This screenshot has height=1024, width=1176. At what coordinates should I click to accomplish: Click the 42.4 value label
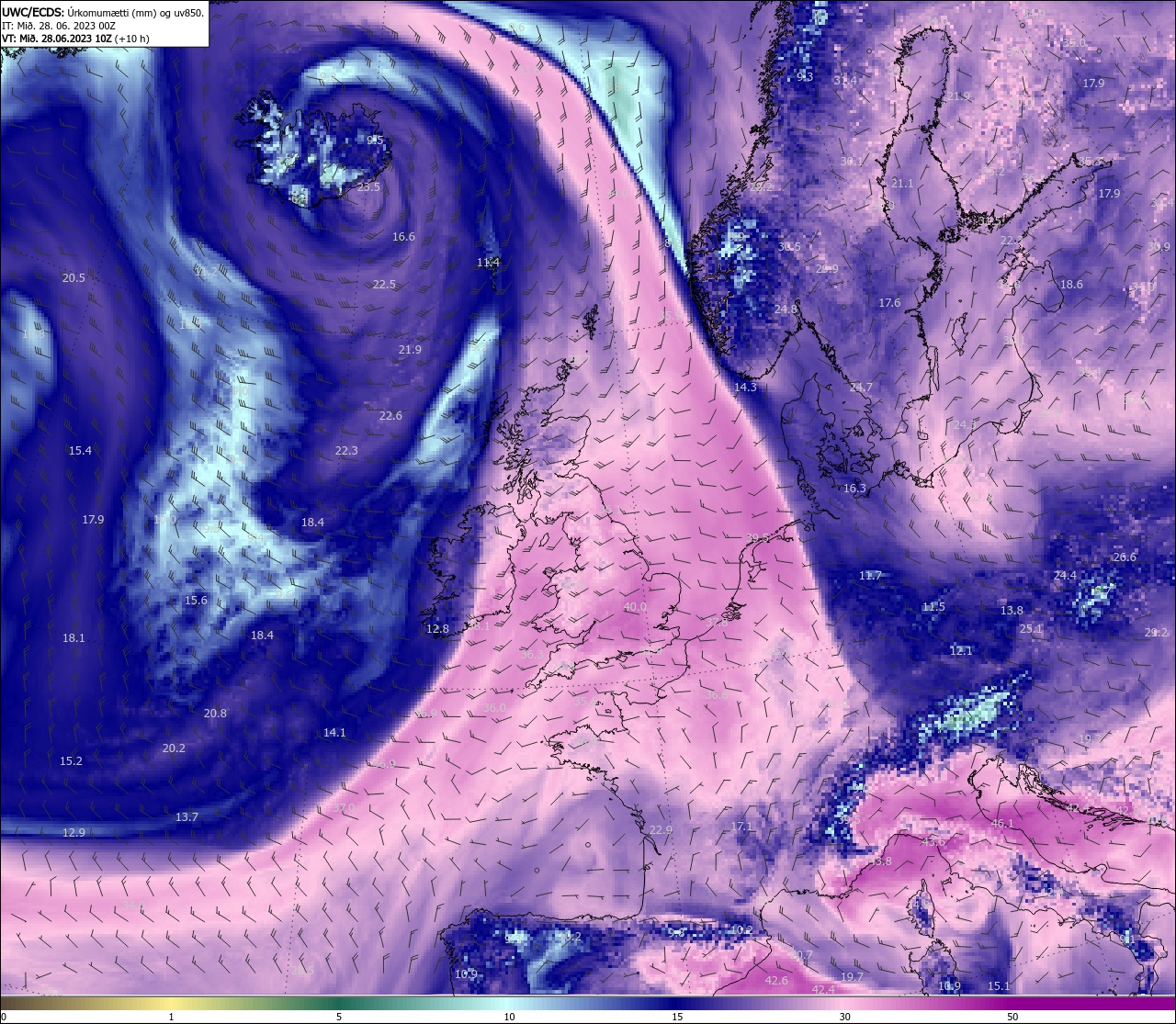tap(823, 990)
